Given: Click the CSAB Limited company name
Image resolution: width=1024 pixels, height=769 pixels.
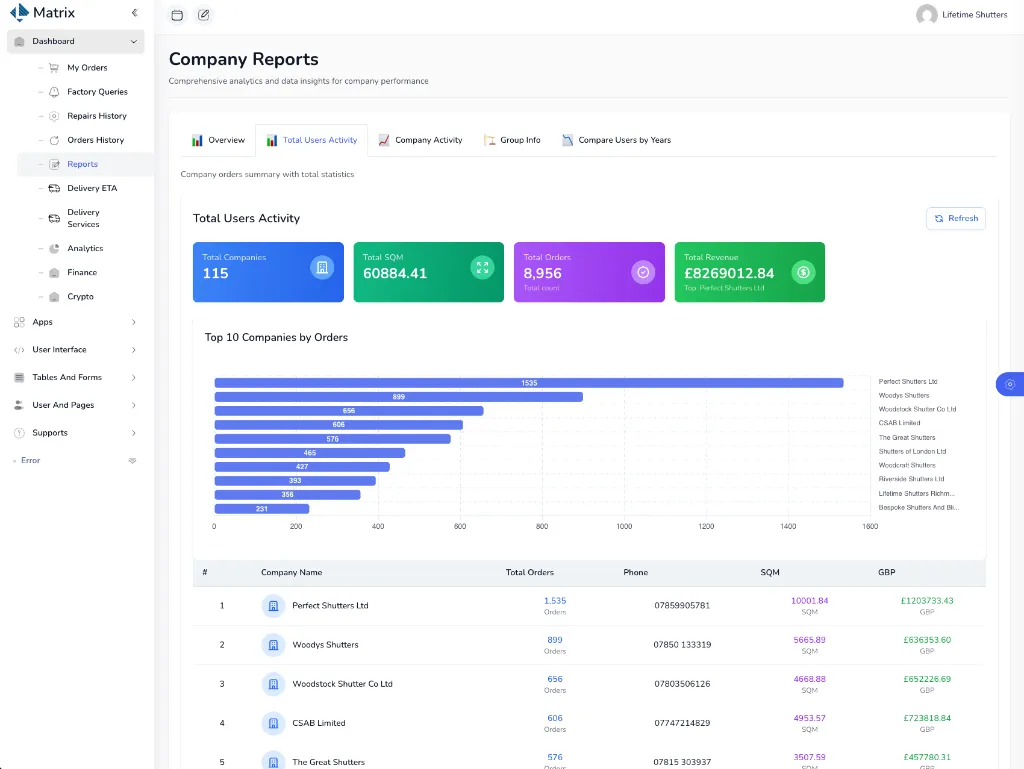Looking at the screenshot, I should pos(319,723).
